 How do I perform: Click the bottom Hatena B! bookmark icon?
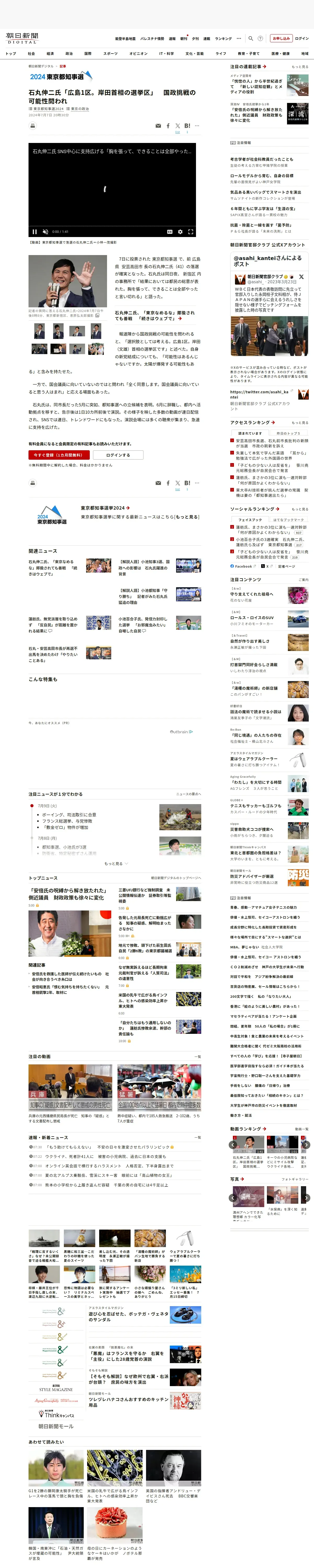click(x=187, y=483)
